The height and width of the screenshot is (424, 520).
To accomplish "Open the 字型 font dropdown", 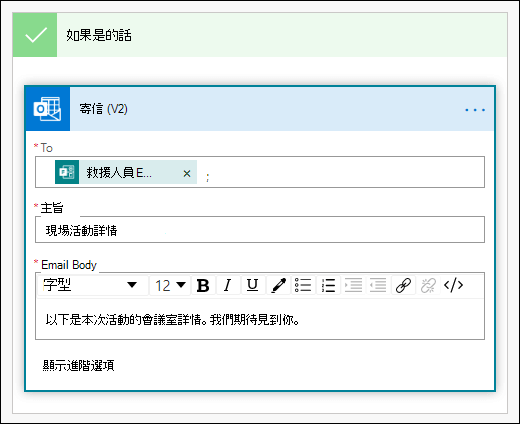I will tap(93, 285).
